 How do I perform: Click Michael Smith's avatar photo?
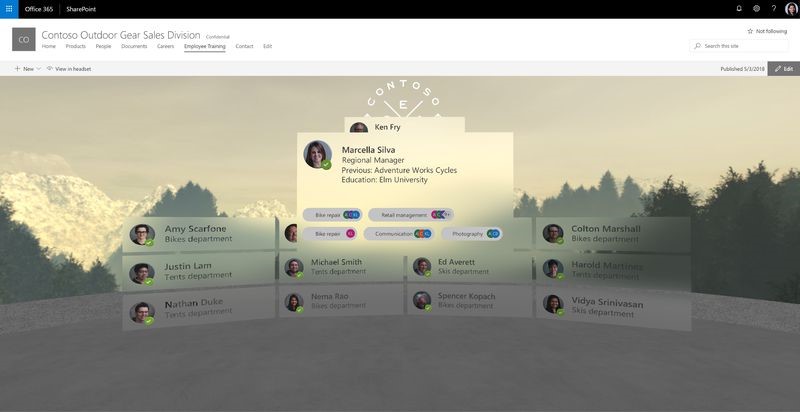pyautogui.click(x=294, y=267)
